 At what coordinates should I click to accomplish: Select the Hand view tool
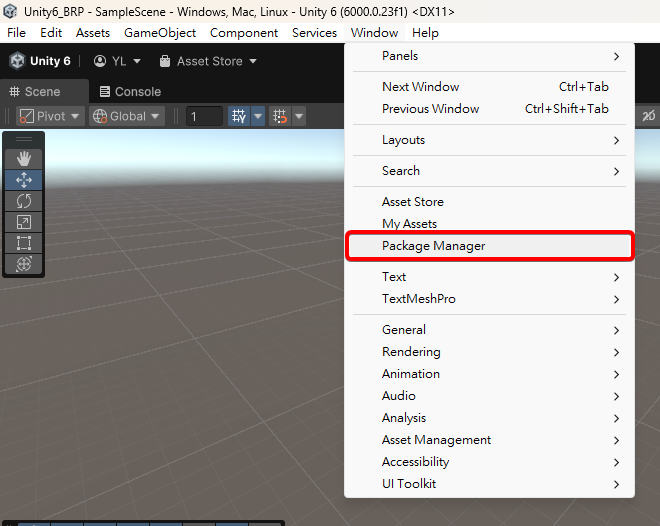click(x=24, y=158)
